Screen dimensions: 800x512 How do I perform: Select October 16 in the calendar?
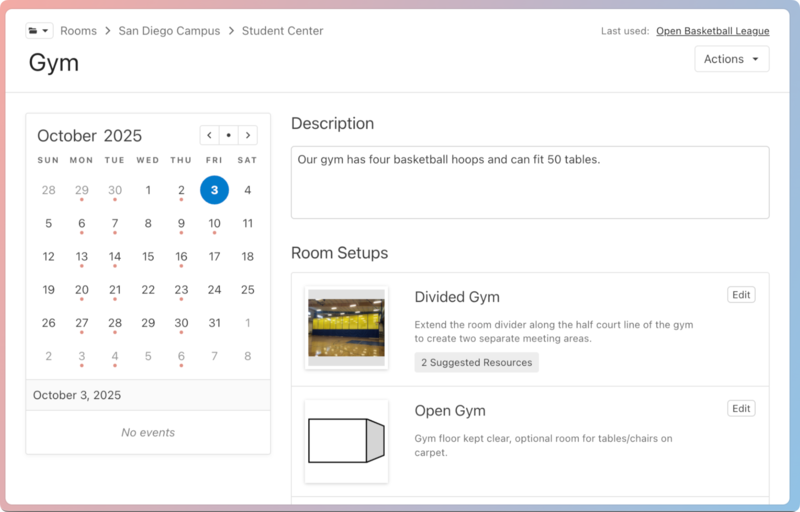tap(181, 257)
